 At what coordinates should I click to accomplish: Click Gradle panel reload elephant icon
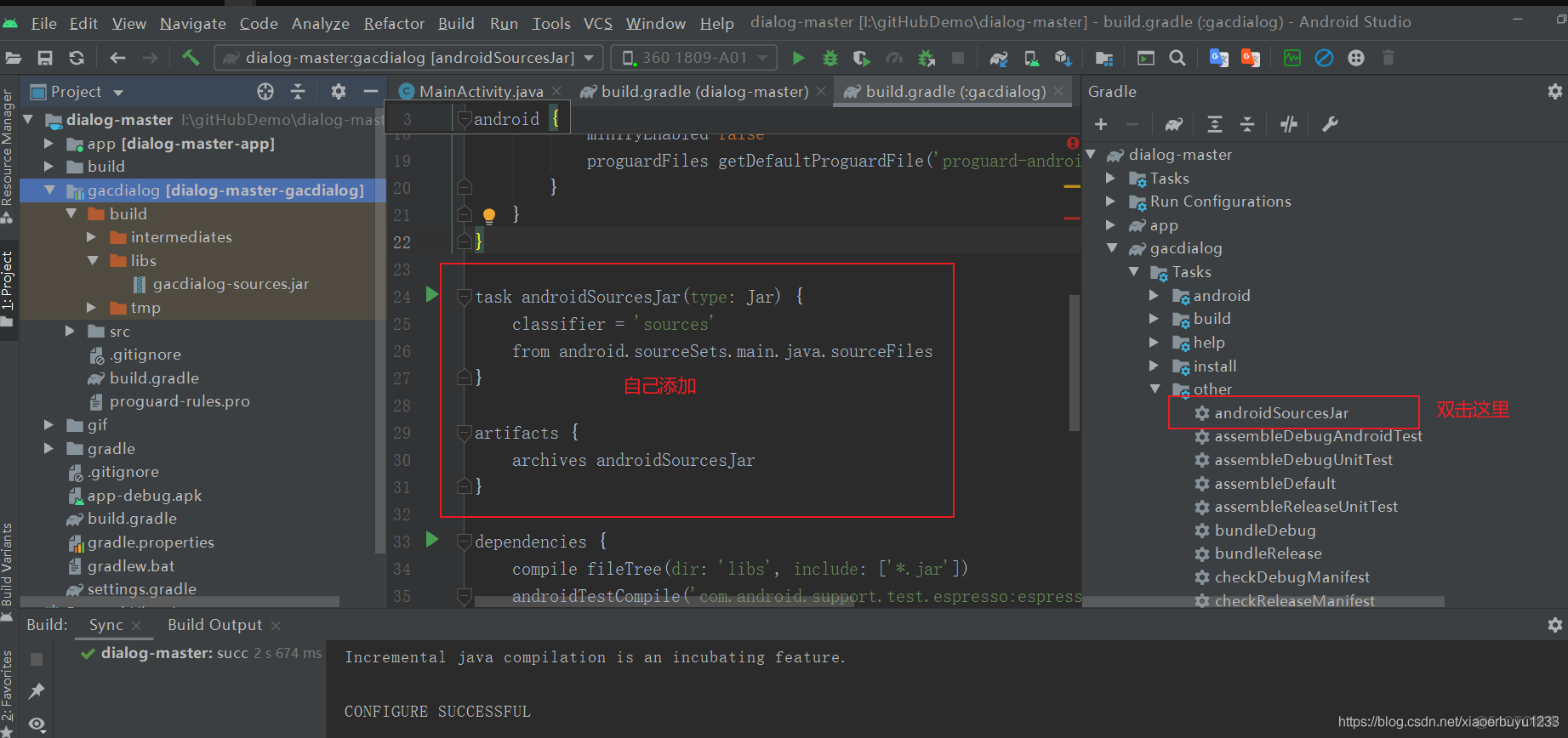pos(1173,124)
